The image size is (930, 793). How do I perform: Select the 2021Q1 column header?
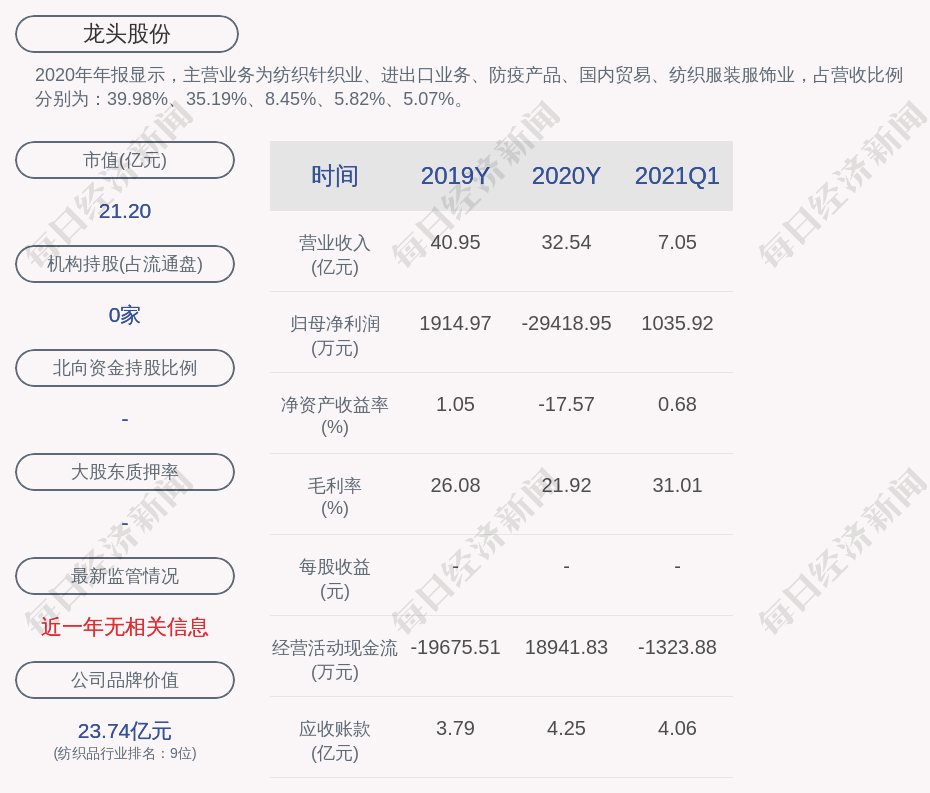tap(677, 176)
